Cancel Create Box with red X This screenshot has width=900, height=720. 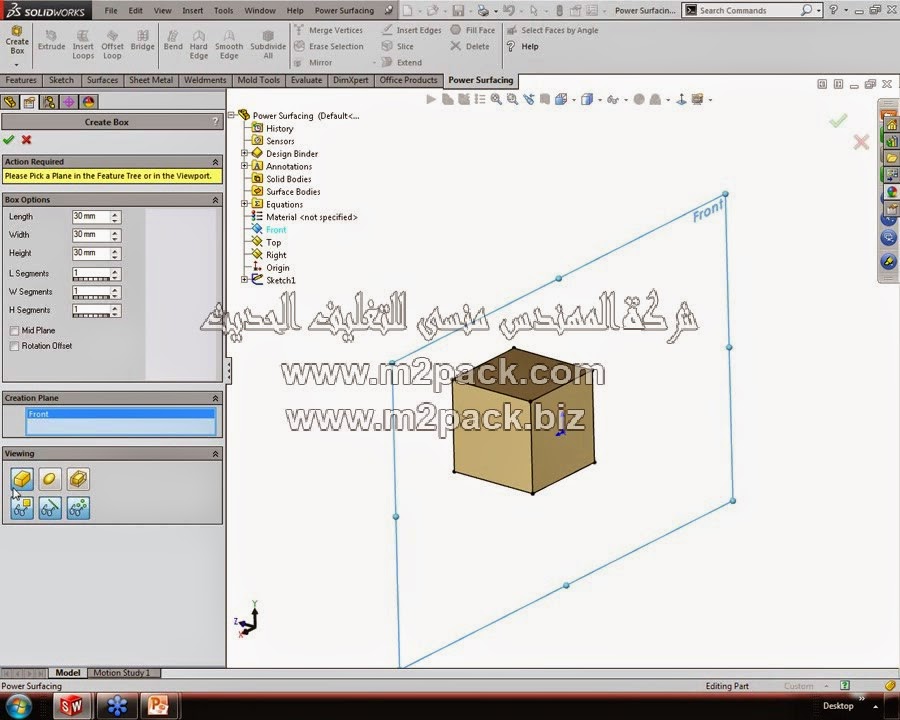coord(26,140)
